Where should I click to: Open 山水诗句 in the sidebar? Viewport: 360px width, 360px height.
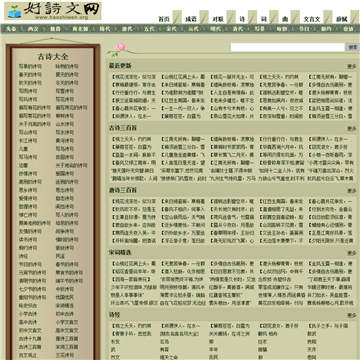click(65, 124)
